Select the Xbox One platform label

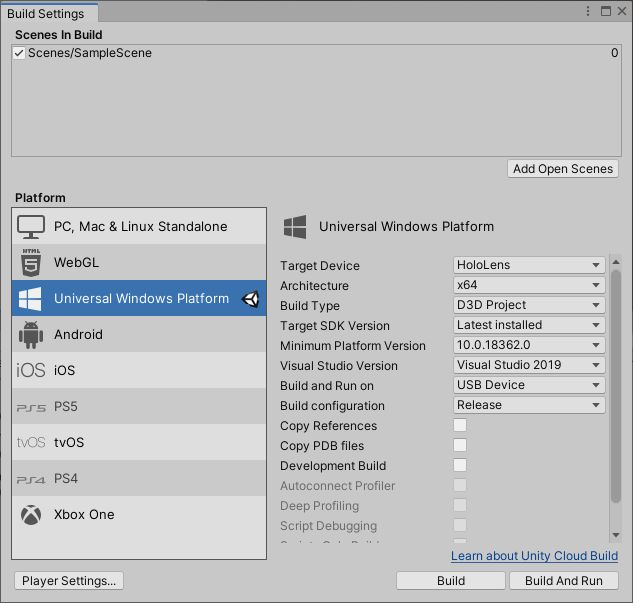tap(84, 515)
